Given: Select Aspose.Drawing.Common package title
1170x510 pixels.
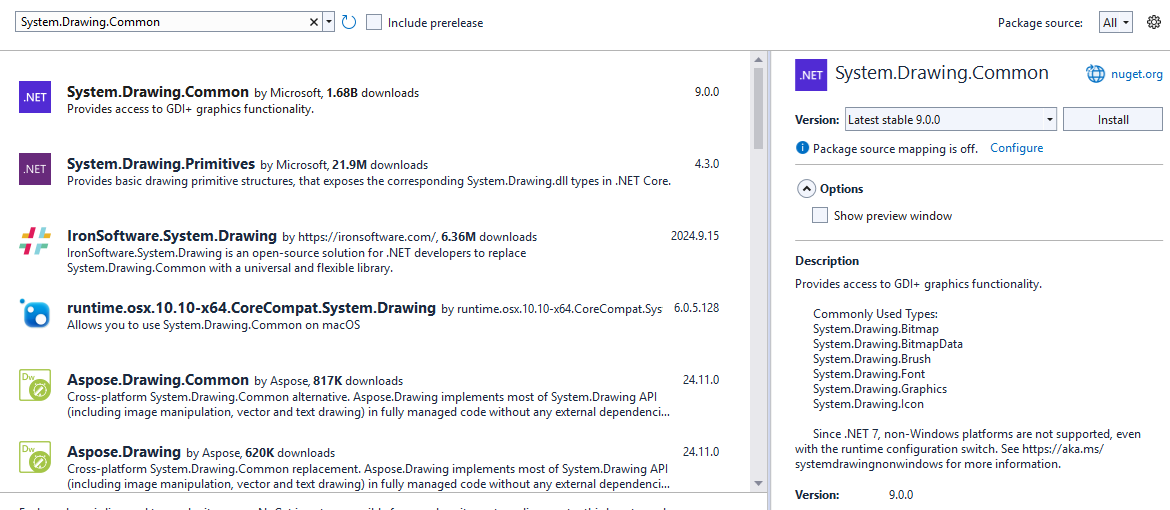Looking at the screenshot, I should [x=157, y=379].
